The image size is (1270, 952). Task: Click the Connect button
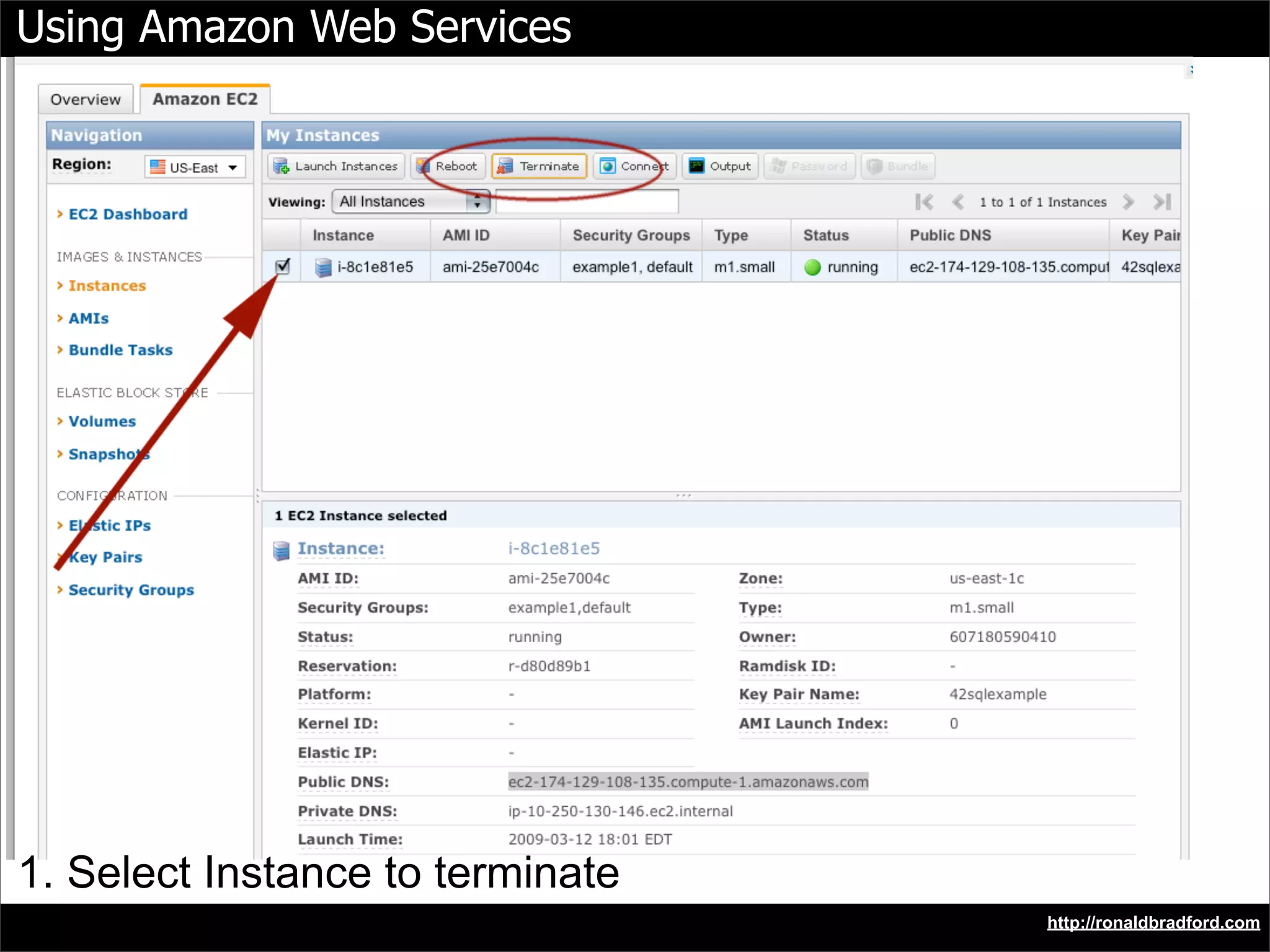(634, 166)
